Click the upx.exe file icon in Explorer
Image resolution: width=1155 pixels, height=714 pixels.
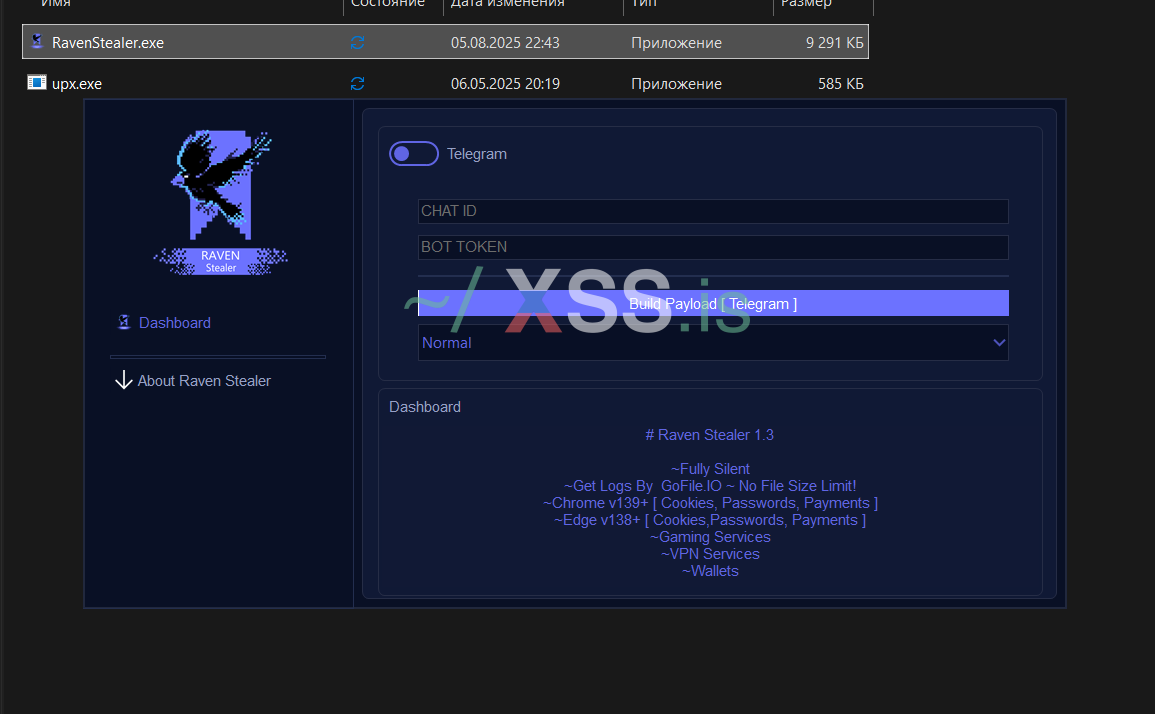click(37, 83)
